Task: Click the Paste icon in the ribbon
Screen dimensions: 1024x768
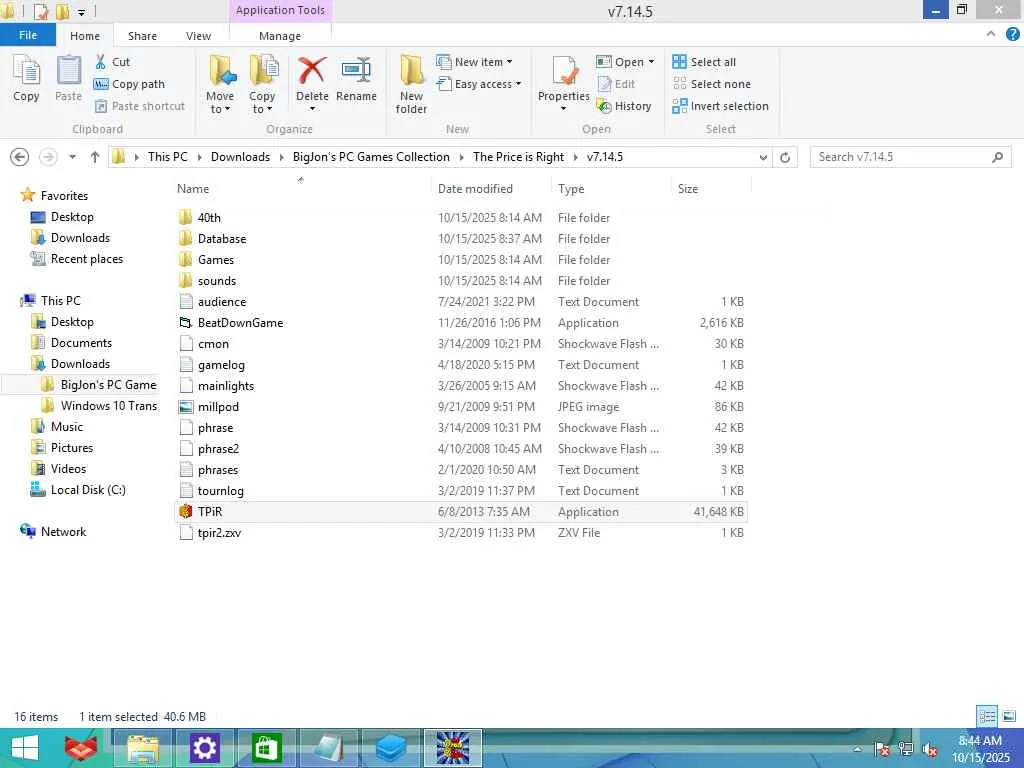Action: [69, 78]
